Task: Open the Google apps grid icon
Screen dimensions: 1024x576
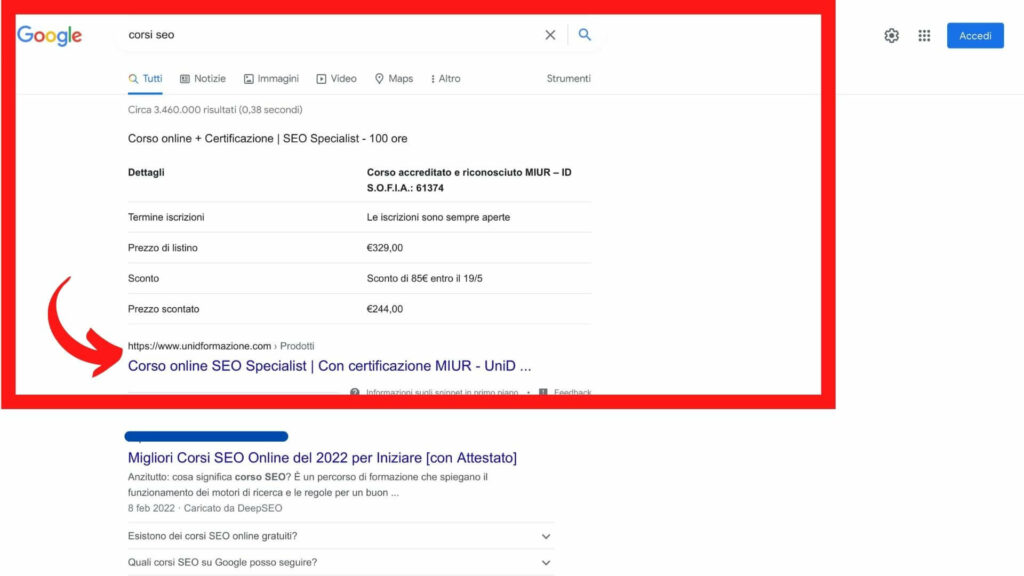Action: tap(924, 36)
